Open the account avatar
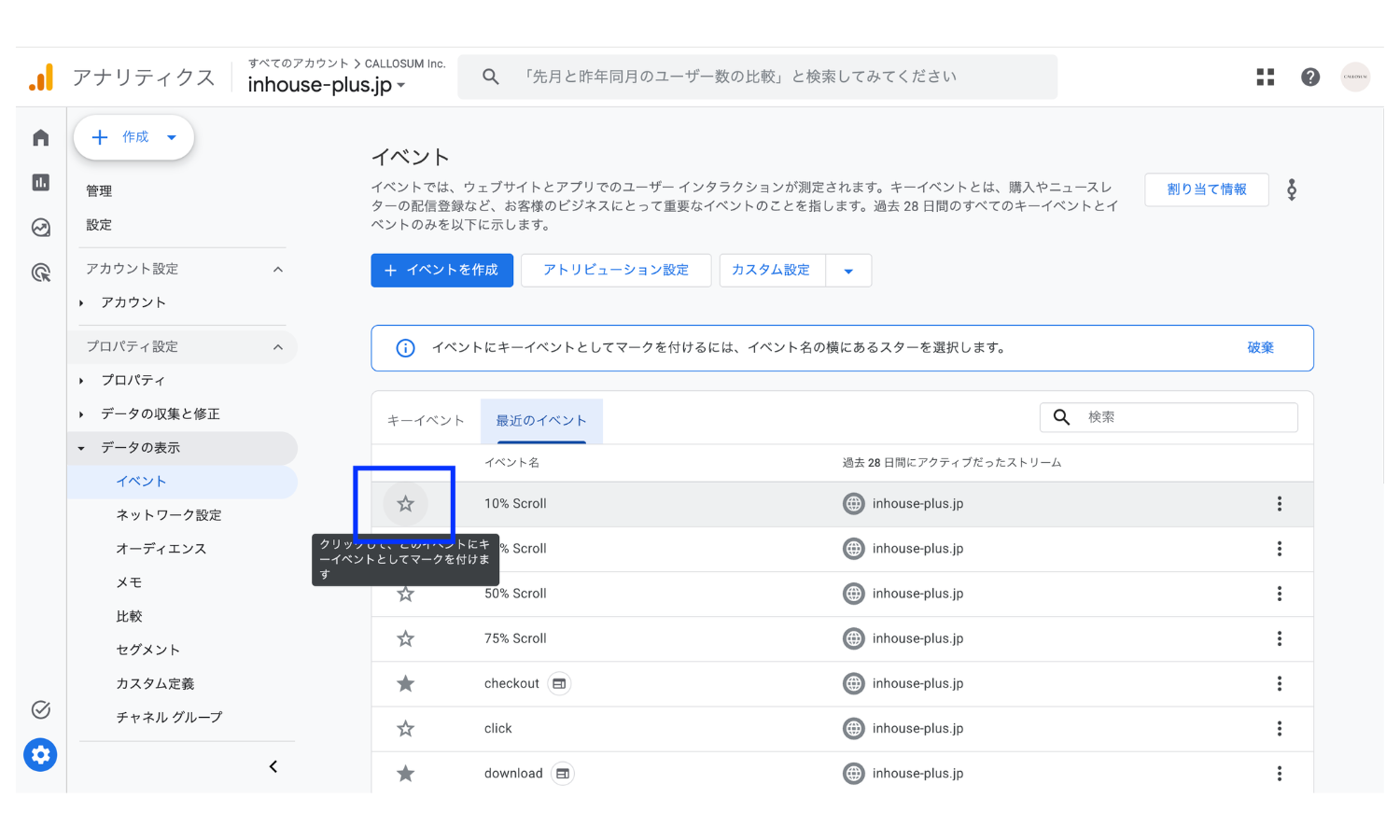 (x=1355, y=77)
